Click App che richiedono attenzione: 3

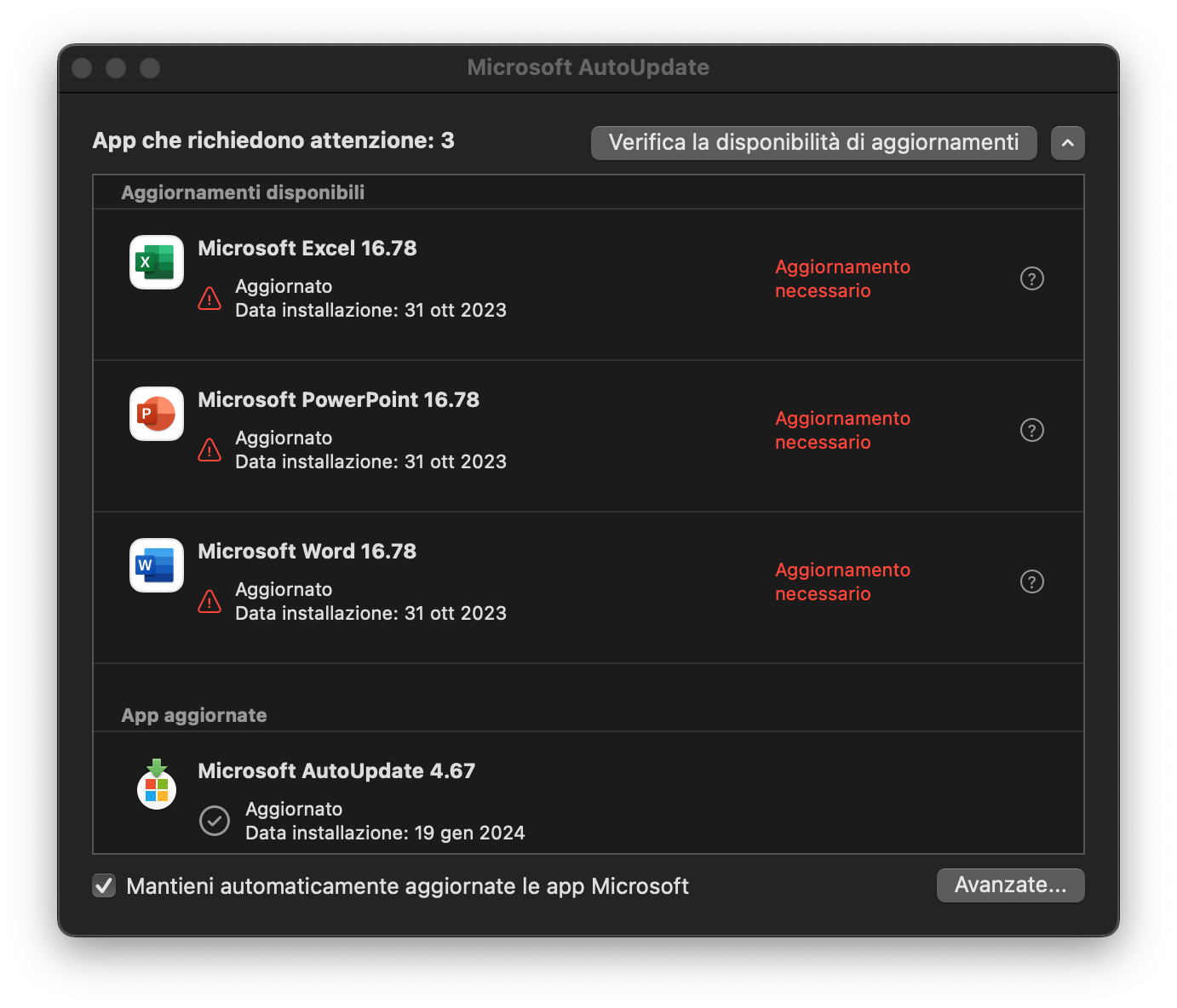coord(273,140)
